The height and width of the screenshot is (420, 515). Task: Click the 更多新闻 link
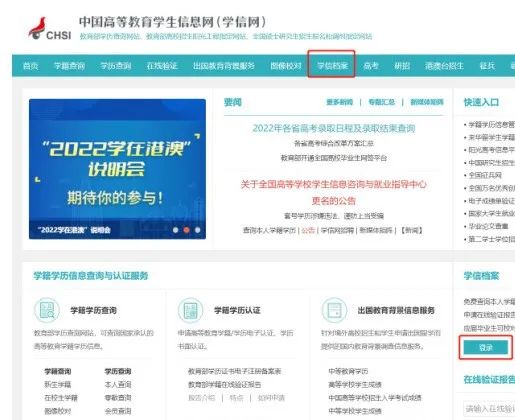point(339,102)
